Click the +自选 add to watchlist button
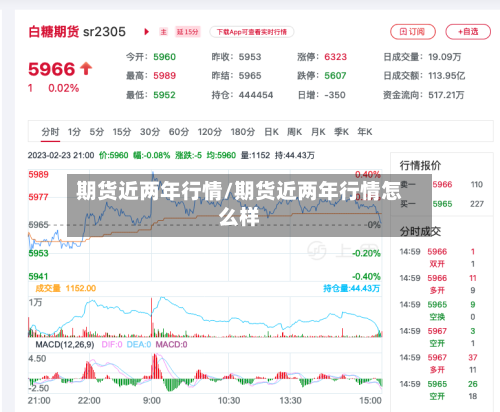This screenshot has height=412, width=500. click(x=468, y=32)
